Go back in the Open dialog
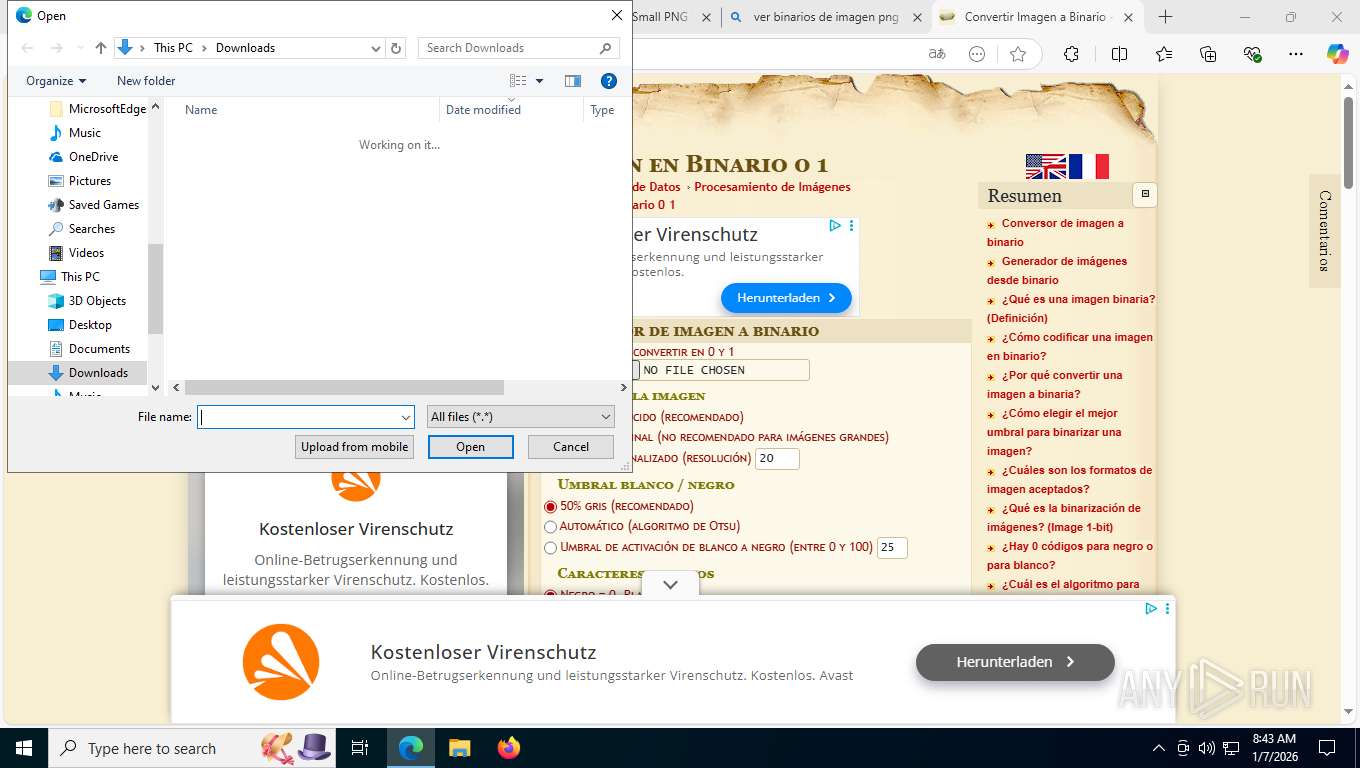 point(27,48)
